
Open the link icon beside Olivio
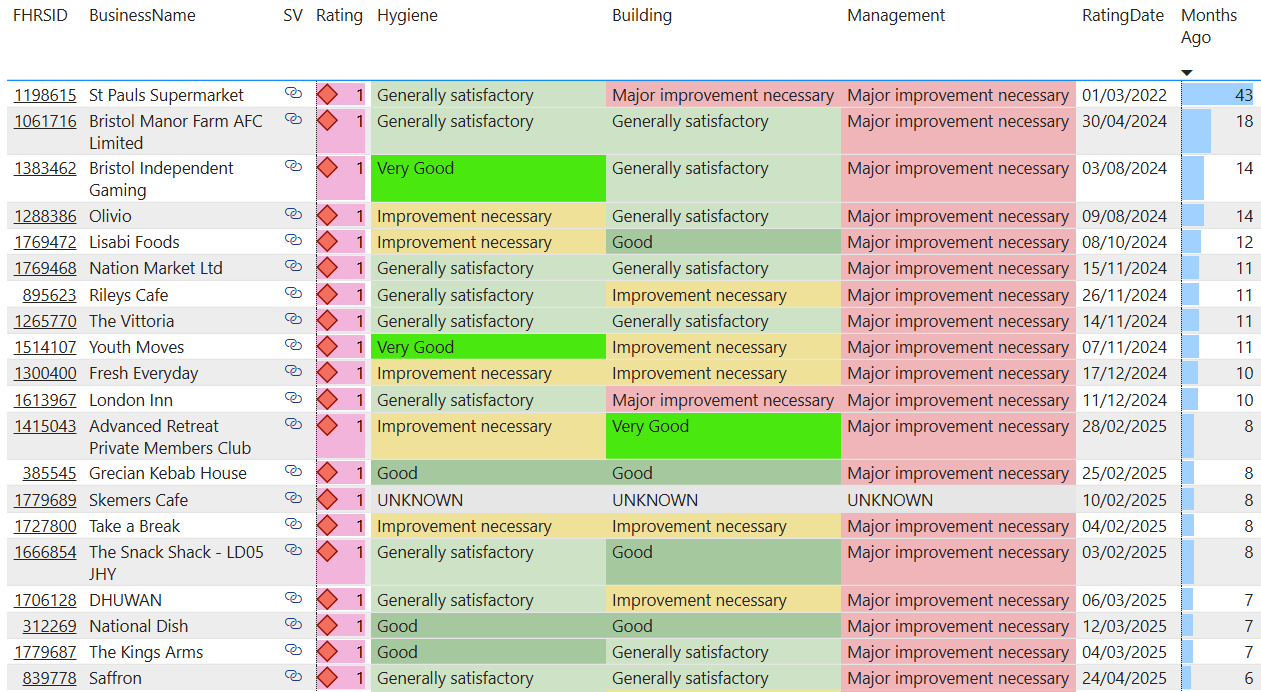coord(293,214)
